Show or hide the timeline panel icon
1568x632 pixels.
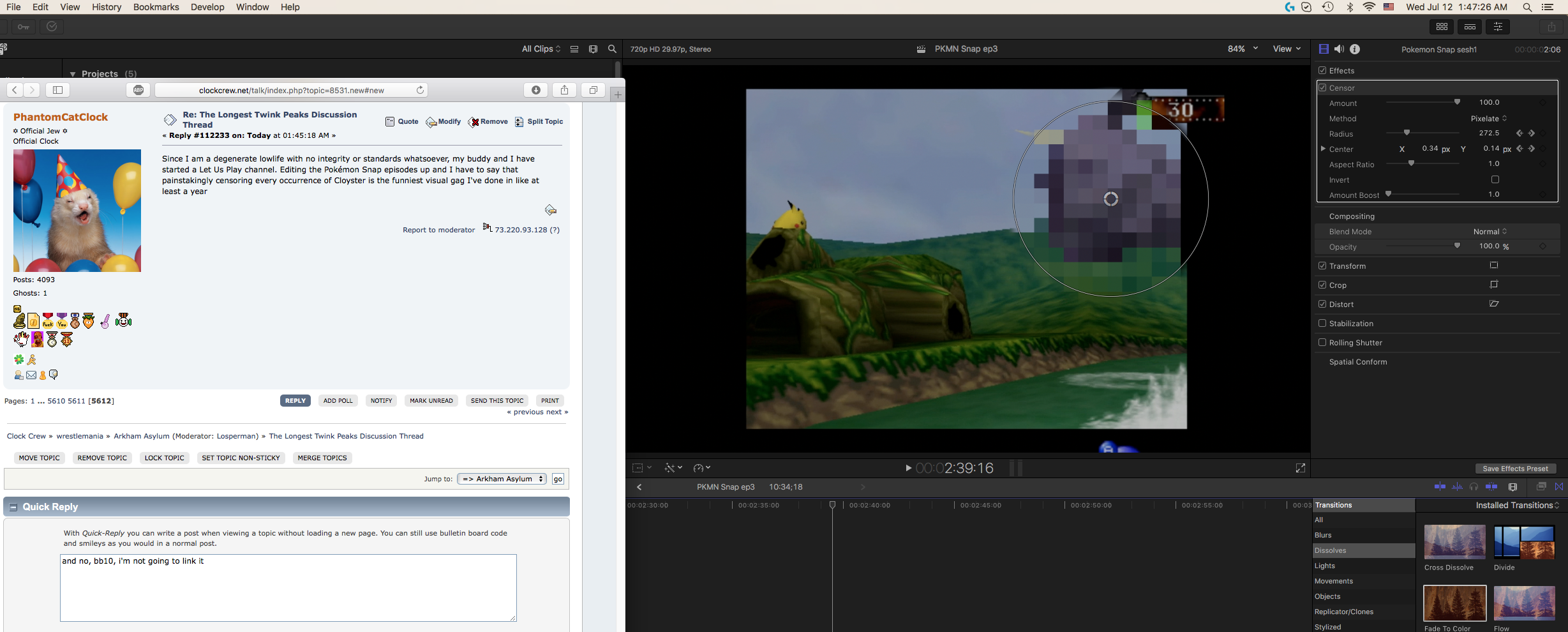[1470, 27]
